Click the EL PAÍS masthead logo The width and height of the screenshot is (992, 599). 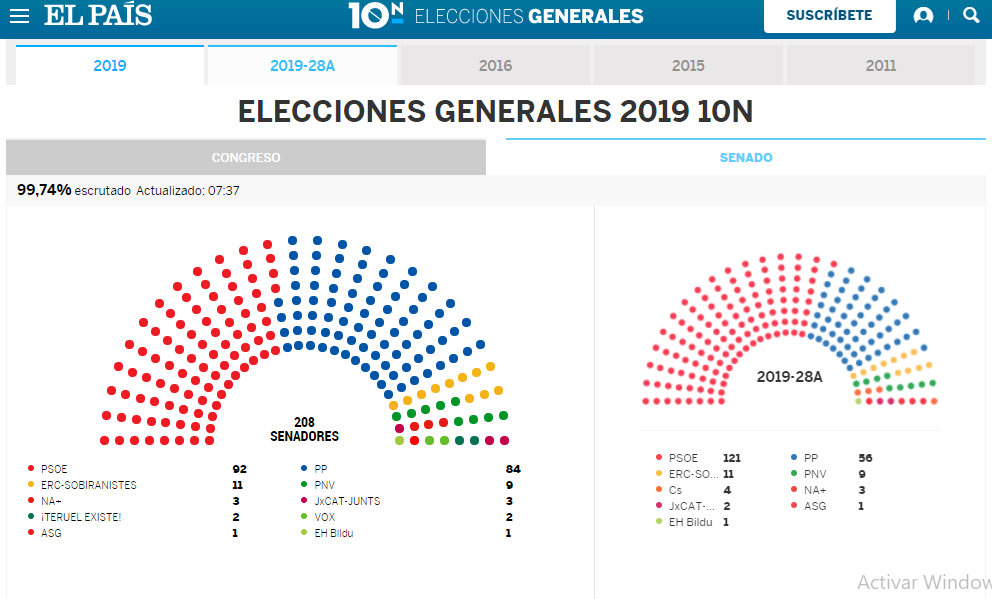(99, 15)
